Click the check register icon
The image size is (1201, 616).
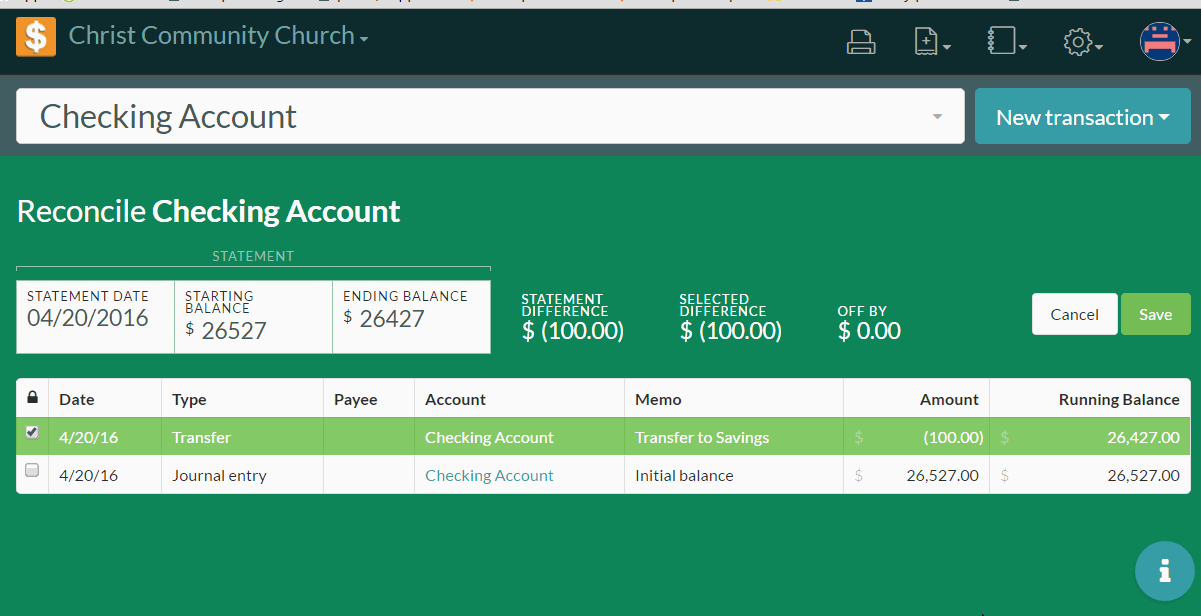point(1003,42)
